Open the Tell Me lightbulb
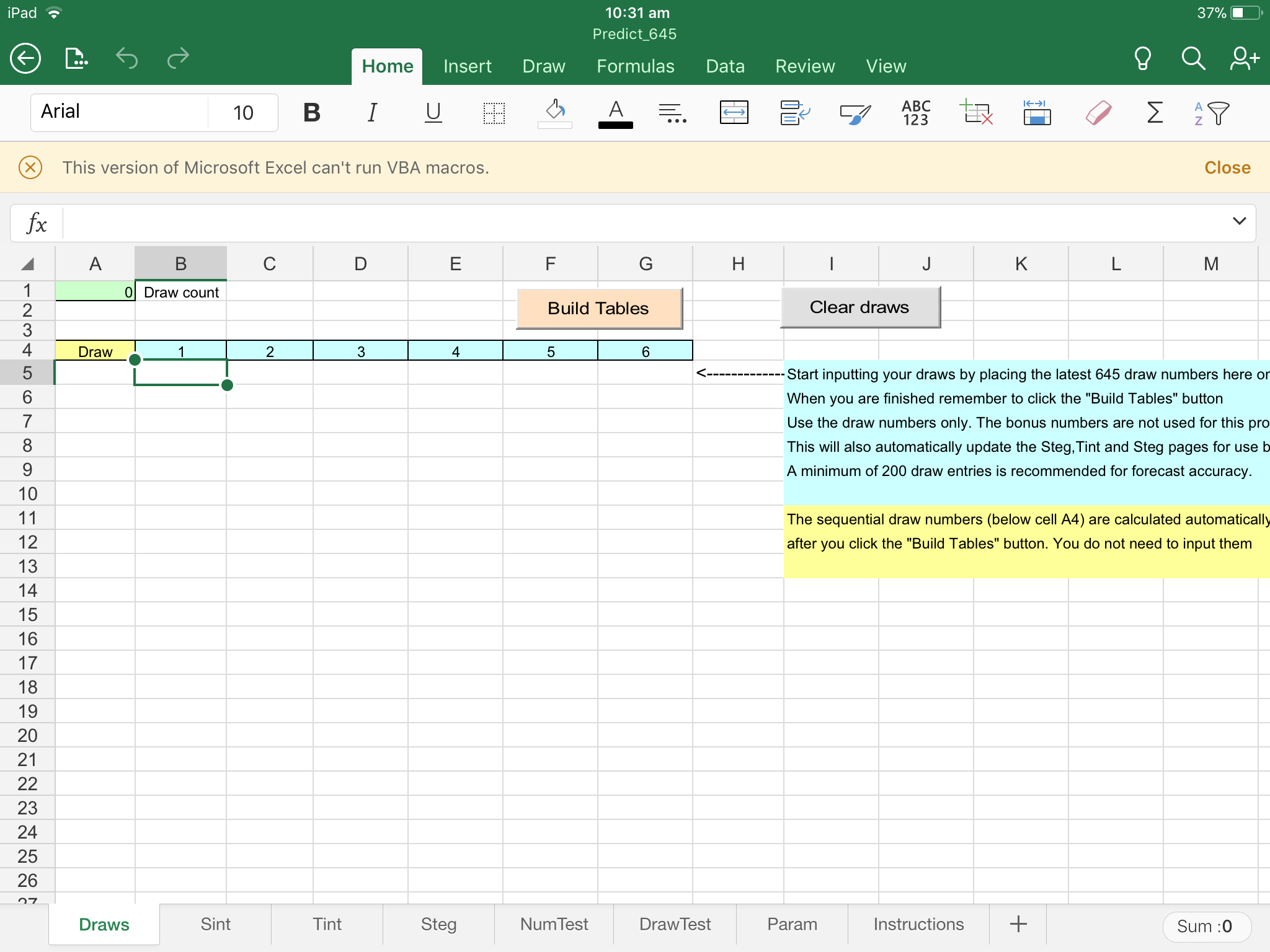The width and height of the screenshot is (1270, 952). (x=1142, y=59)
